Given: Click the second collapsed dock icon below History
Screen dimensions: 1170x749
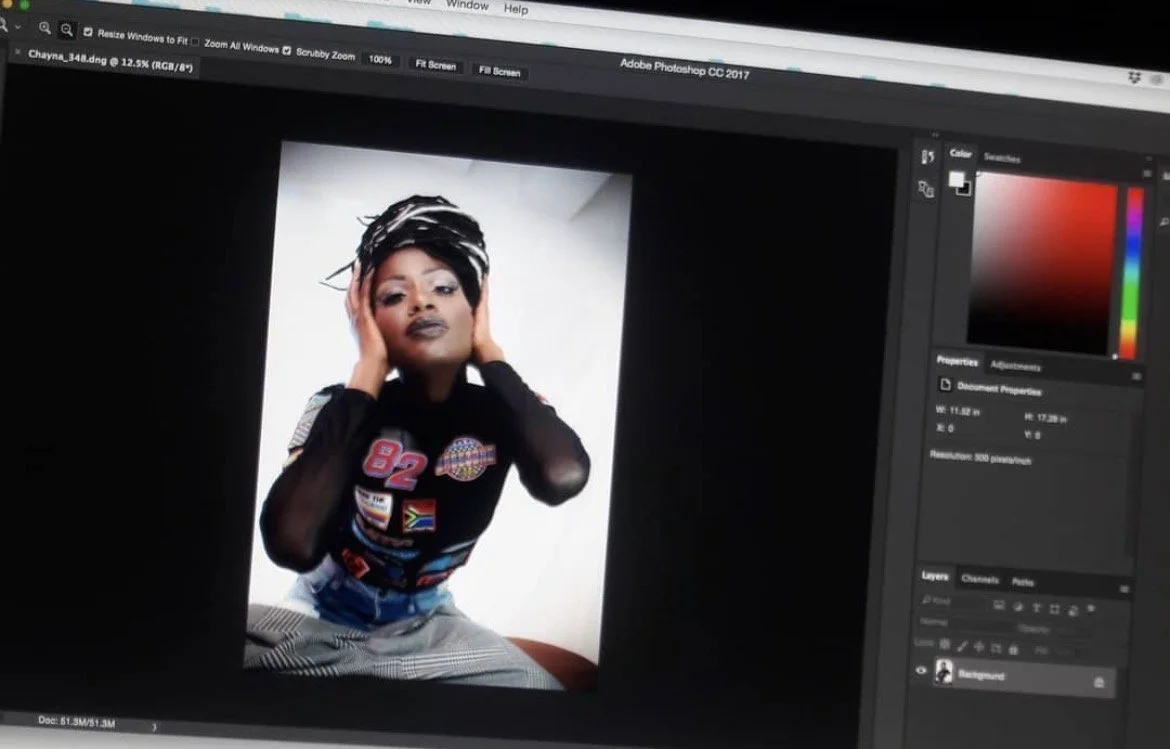Looking at the screenshot, I should point(926,189).
